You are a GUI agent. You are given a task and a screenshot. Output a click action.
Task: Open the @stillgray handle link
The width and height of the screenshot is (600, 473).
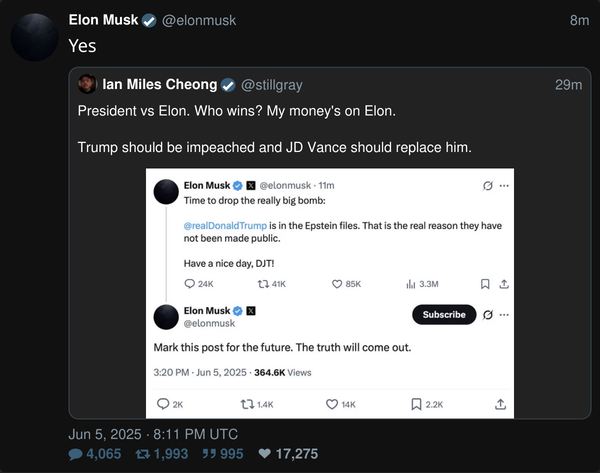coord(272,85)
